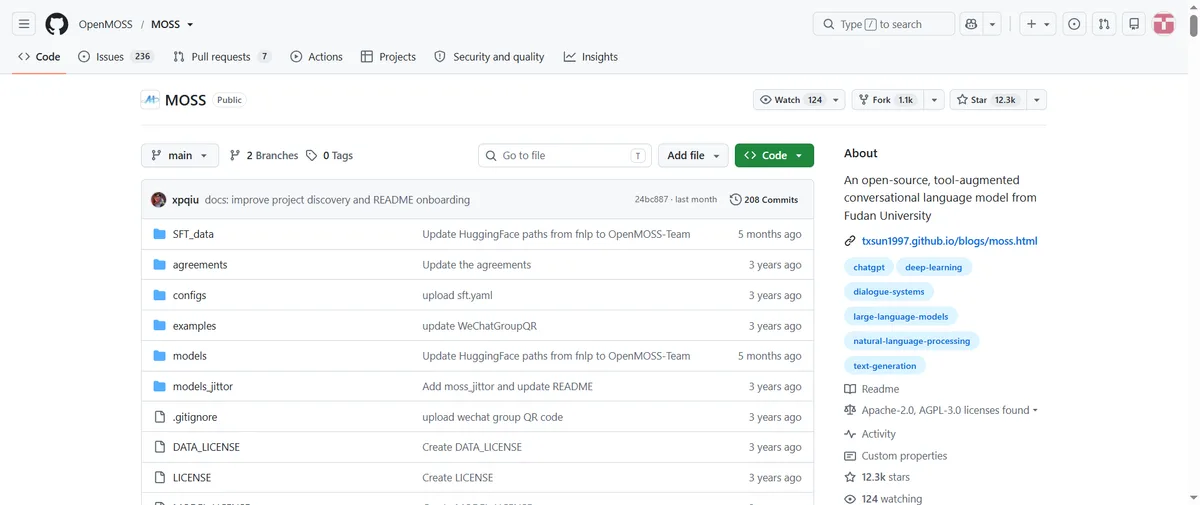The height and width of the screenshot is (505, 1200).
Task: Switch to the Insights tab
Action: (590, 57)
